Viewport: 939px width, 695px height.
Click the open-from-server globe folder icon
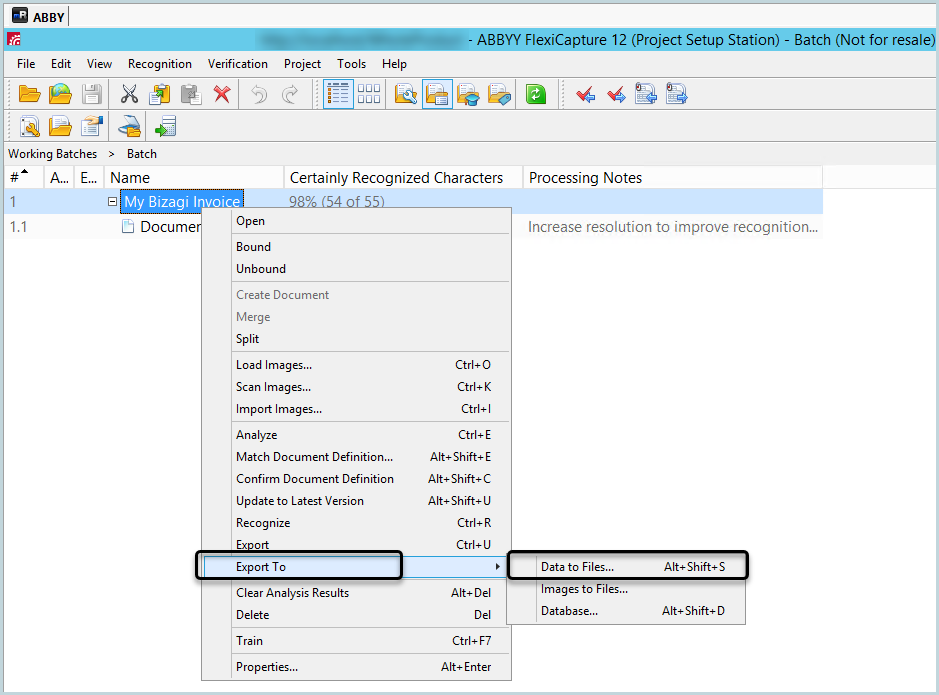tap(60, 94)
